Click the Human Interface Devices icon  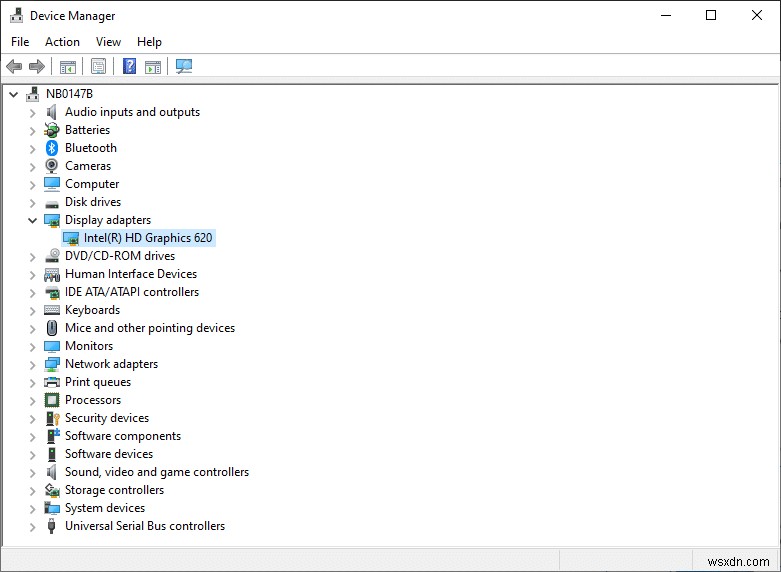click(52, 274)
